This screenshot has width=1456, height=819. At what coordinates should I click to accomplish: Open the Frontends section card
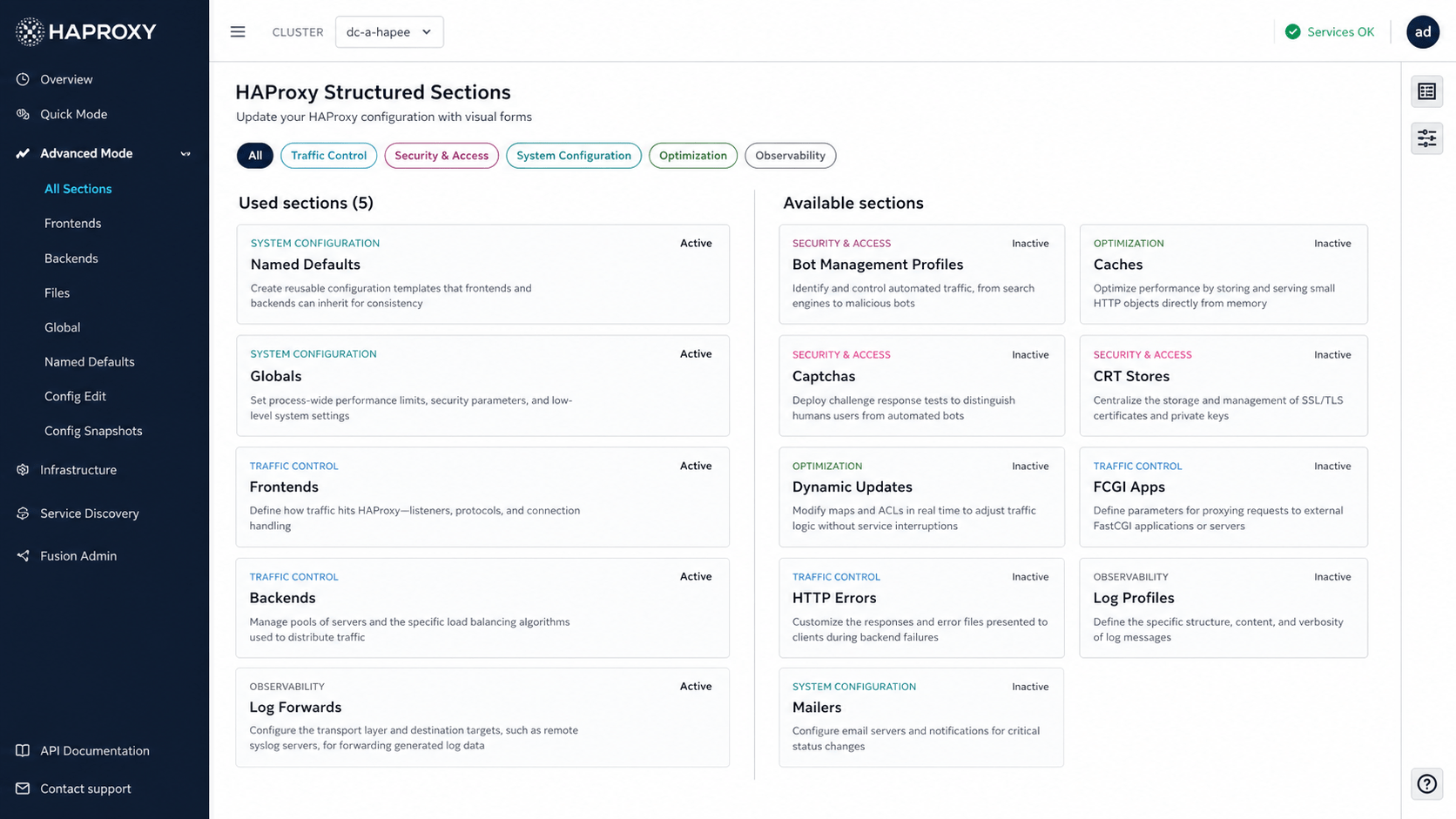[482, 497]
